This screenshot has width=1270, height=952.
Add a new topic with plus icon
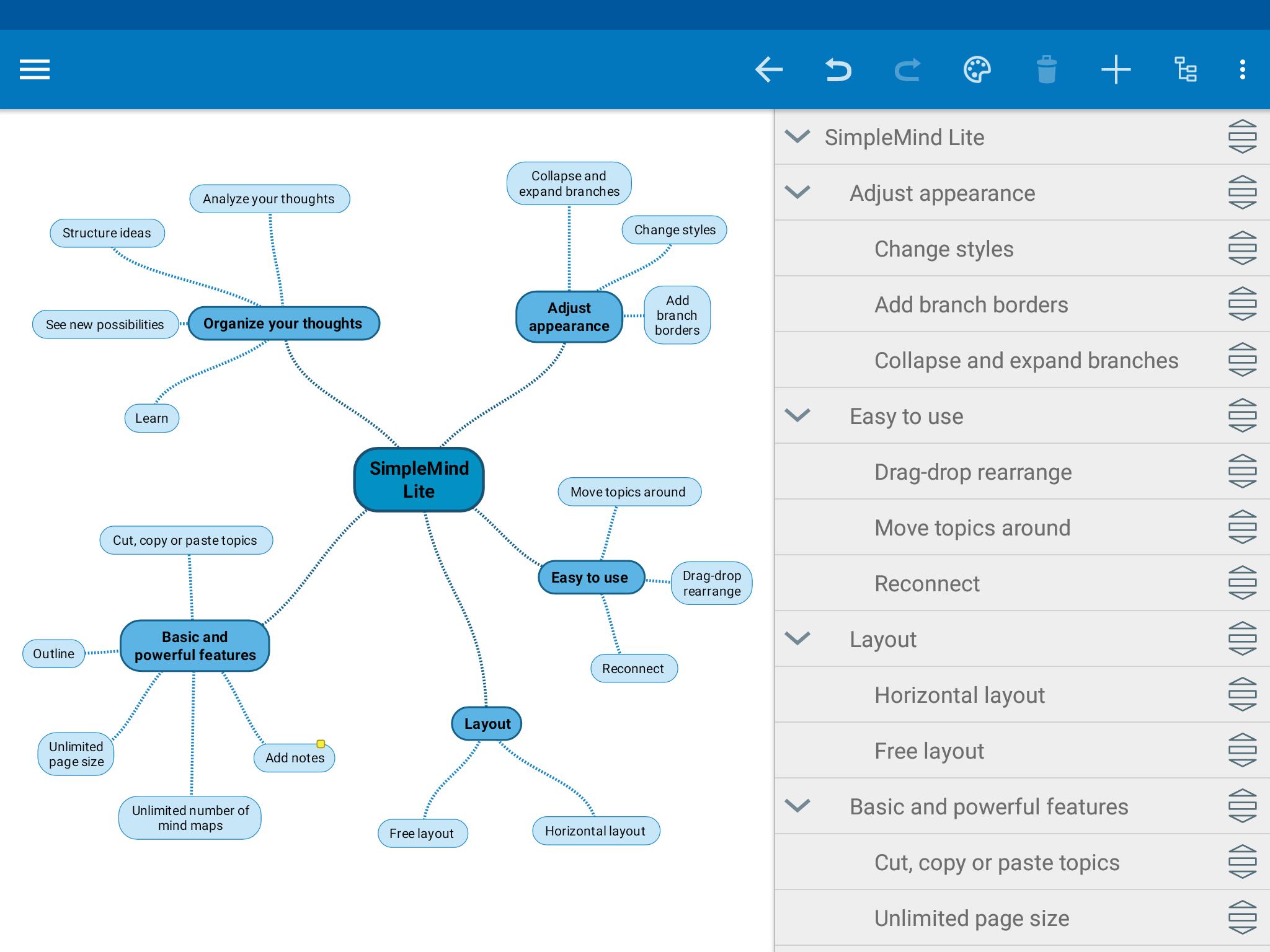click(1116, 69)
